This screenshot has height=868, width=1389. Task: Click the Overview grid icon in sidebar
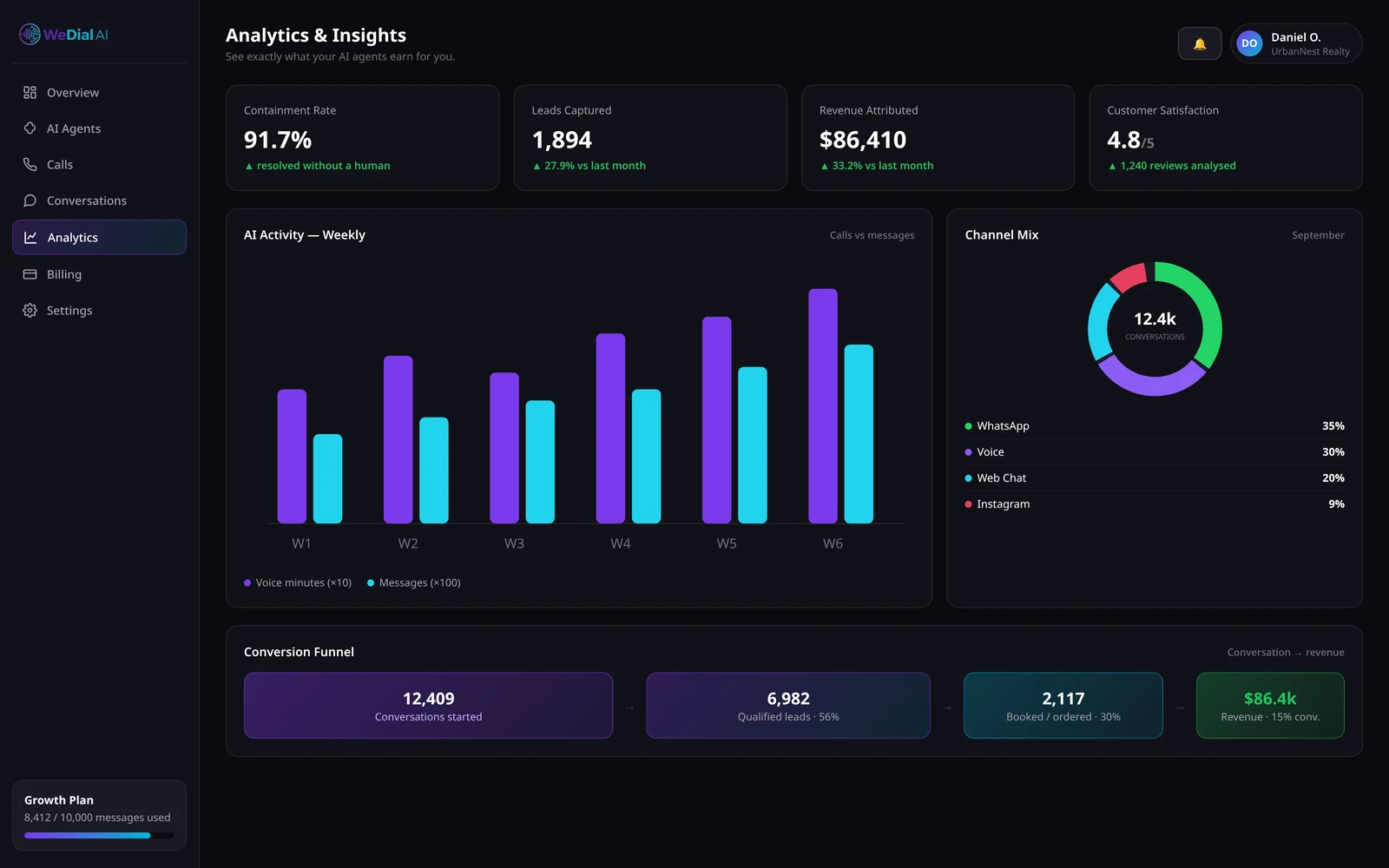pos(30,92)
